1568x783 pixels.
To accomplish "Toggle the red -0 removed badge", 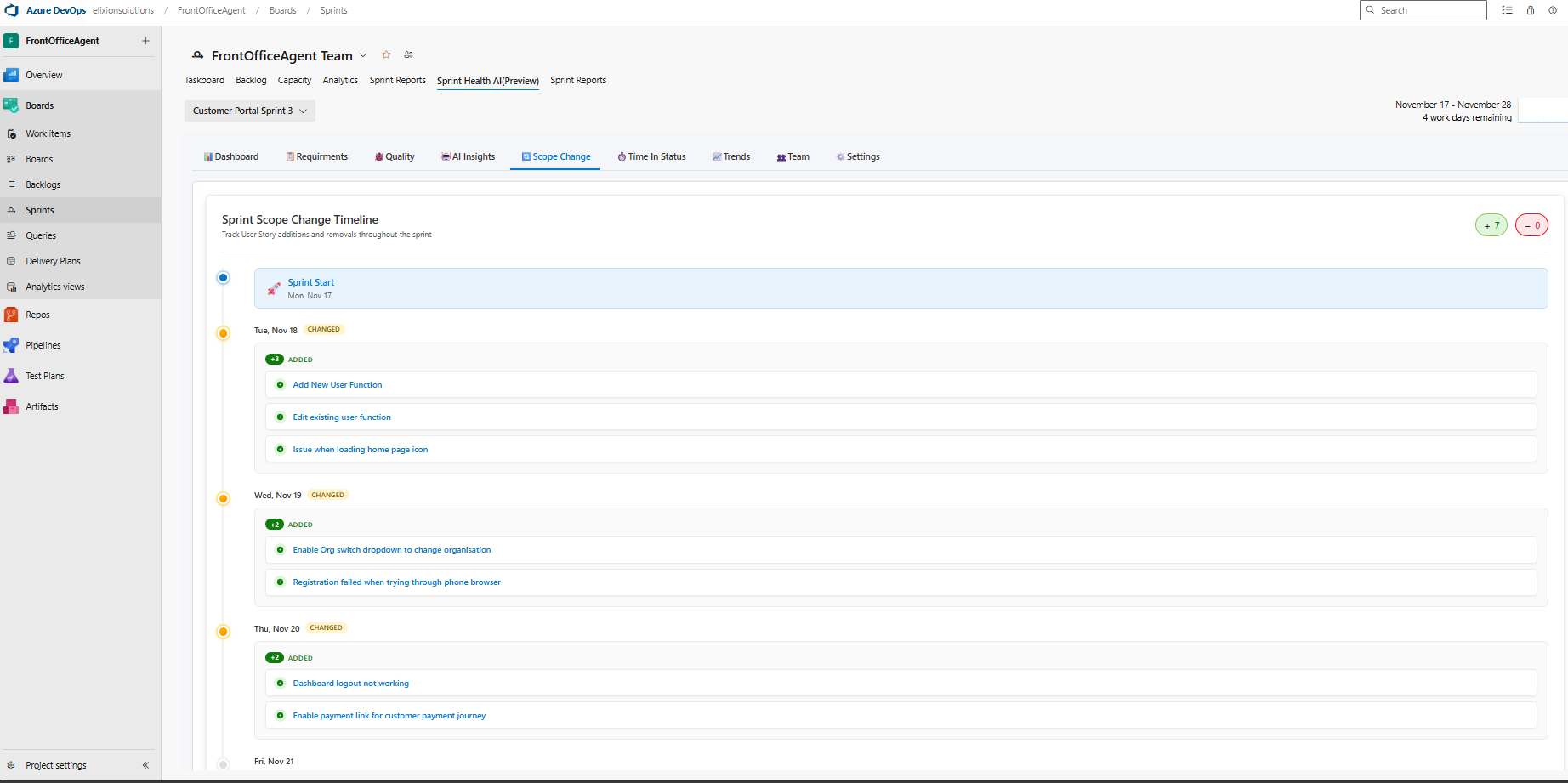I will click(1531, 225).
